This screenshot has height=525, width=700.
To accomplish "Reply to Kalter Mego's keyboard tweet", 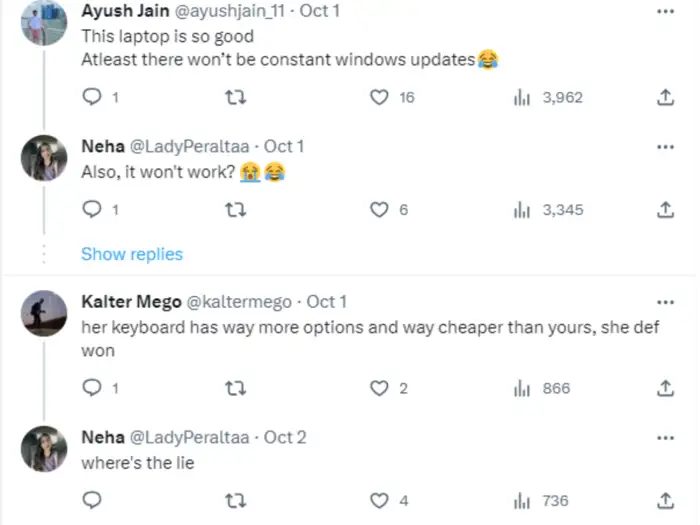I will click(92, 388).
